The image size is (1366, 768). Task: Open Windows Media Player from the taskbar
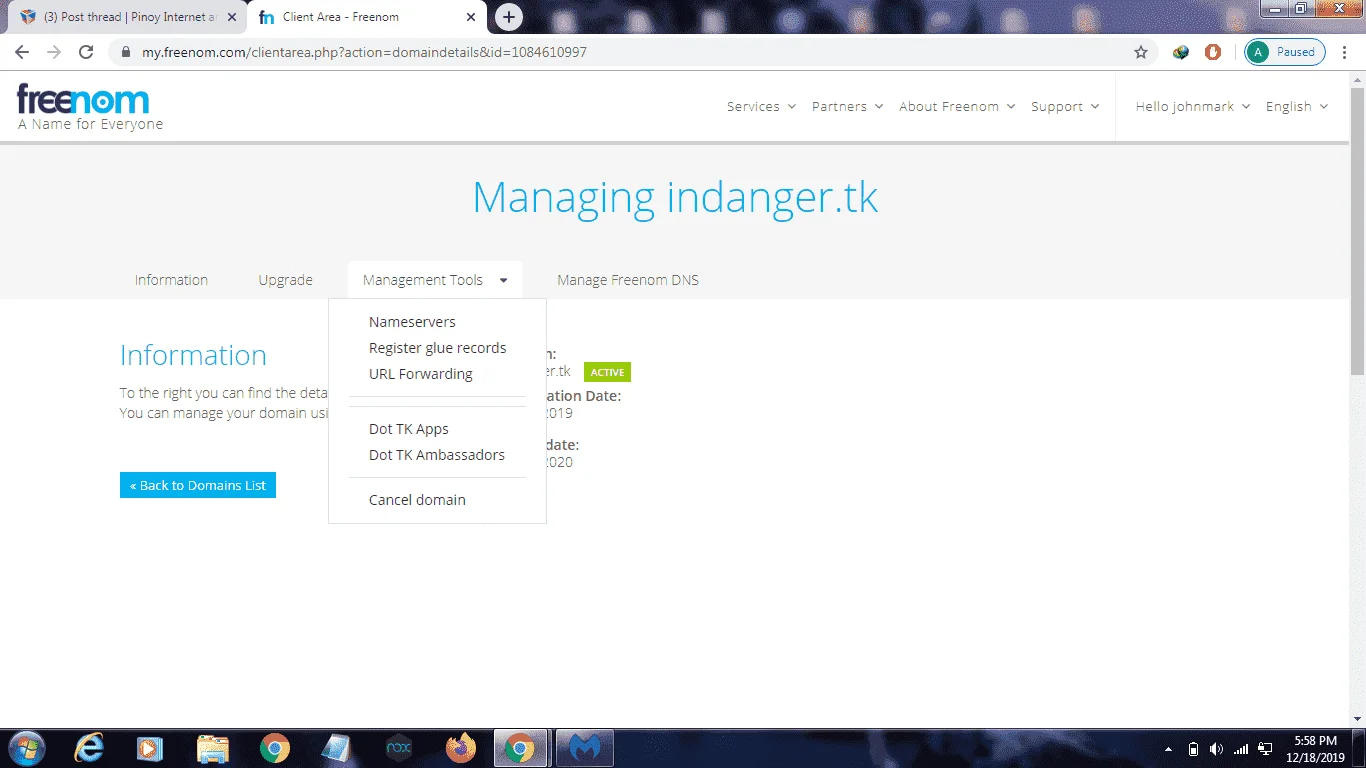click(150, 748)
